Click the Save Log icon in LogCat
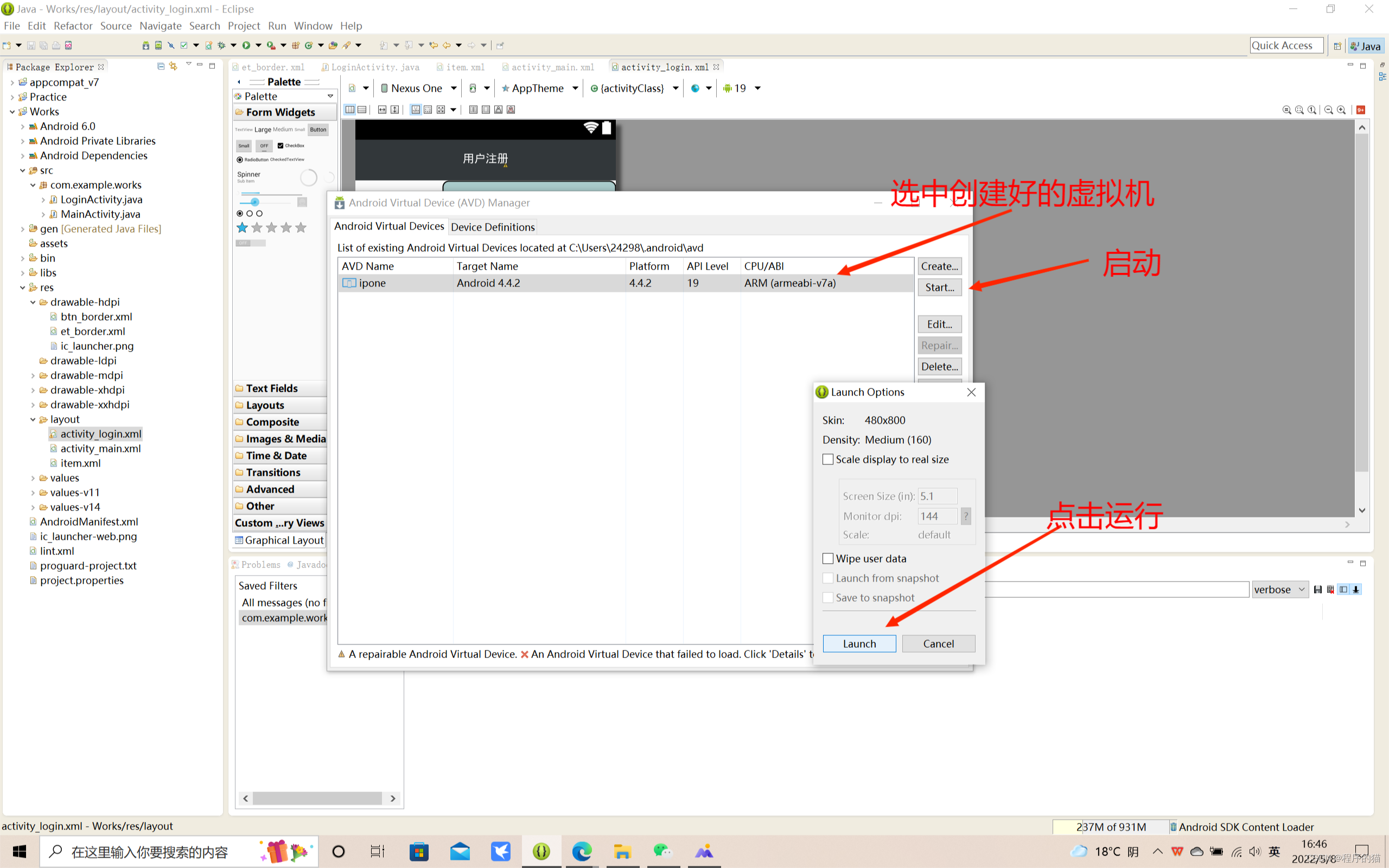 coord(1318,590)
